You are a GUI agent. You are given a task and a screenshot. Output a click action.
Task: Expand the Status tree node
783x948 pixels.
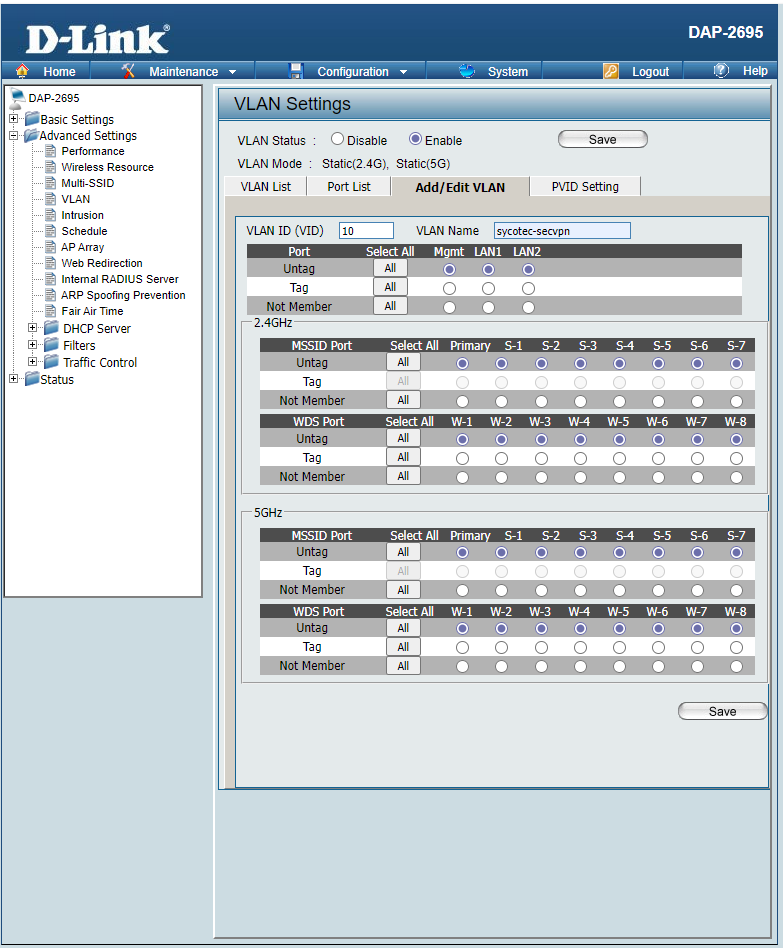[14, 379]
